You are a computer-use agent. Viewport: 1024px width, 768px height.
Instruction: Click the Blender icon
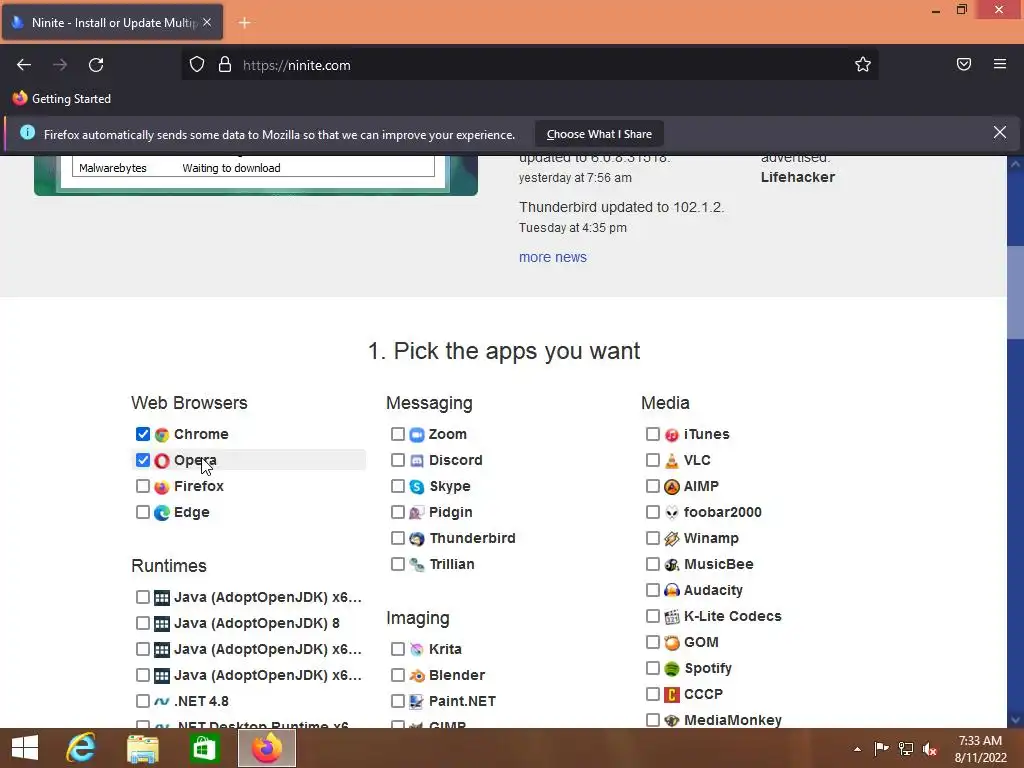point(417,675)
